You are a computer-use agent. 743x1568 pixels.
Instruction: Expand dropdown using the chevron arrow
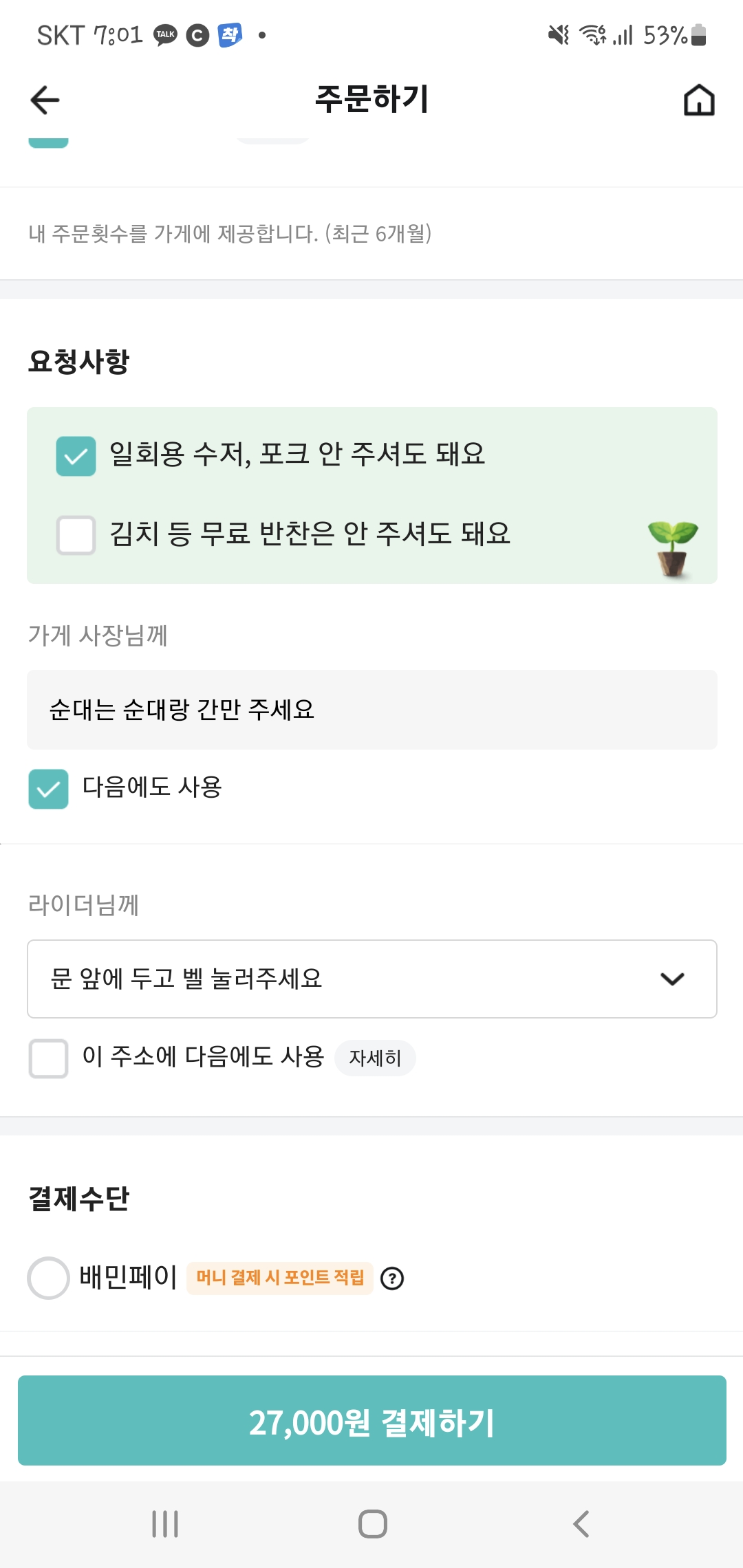672,979
